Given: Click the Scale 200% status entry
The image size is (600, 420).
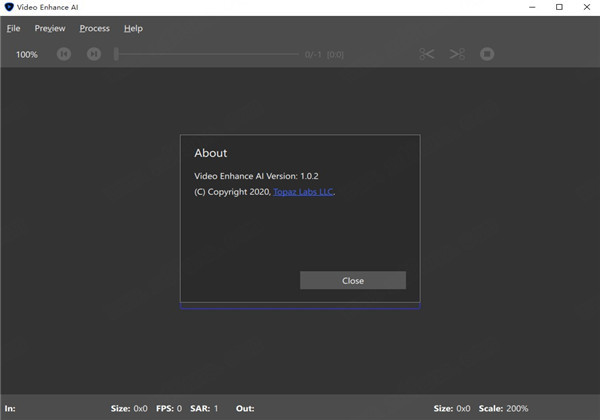Looking at the screenshot, I should 503,409.
